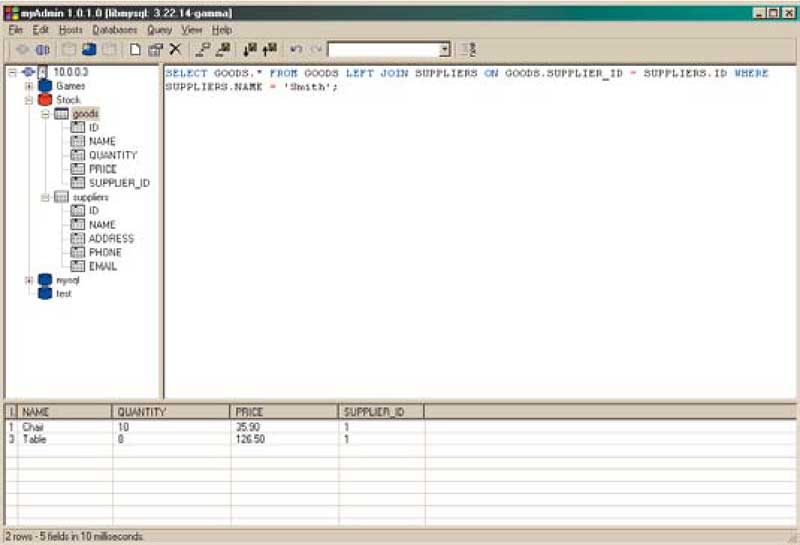Select the Chair row in results grid
Screen dimensions: 800x545
tap(35, 427)
